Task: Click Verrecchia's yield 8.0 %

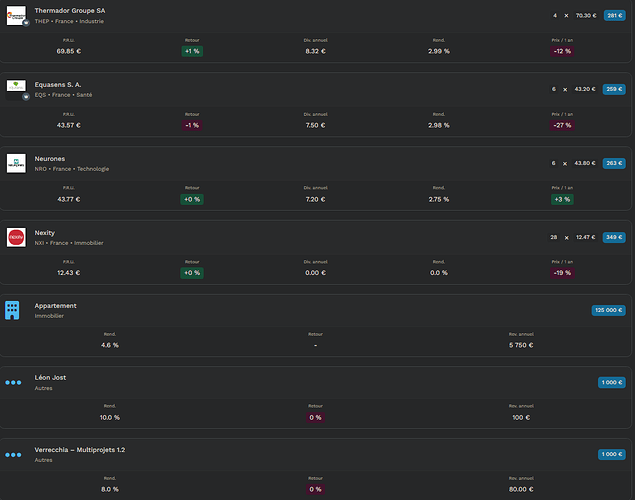Action: pyautogui.click(x=110, y=489)
